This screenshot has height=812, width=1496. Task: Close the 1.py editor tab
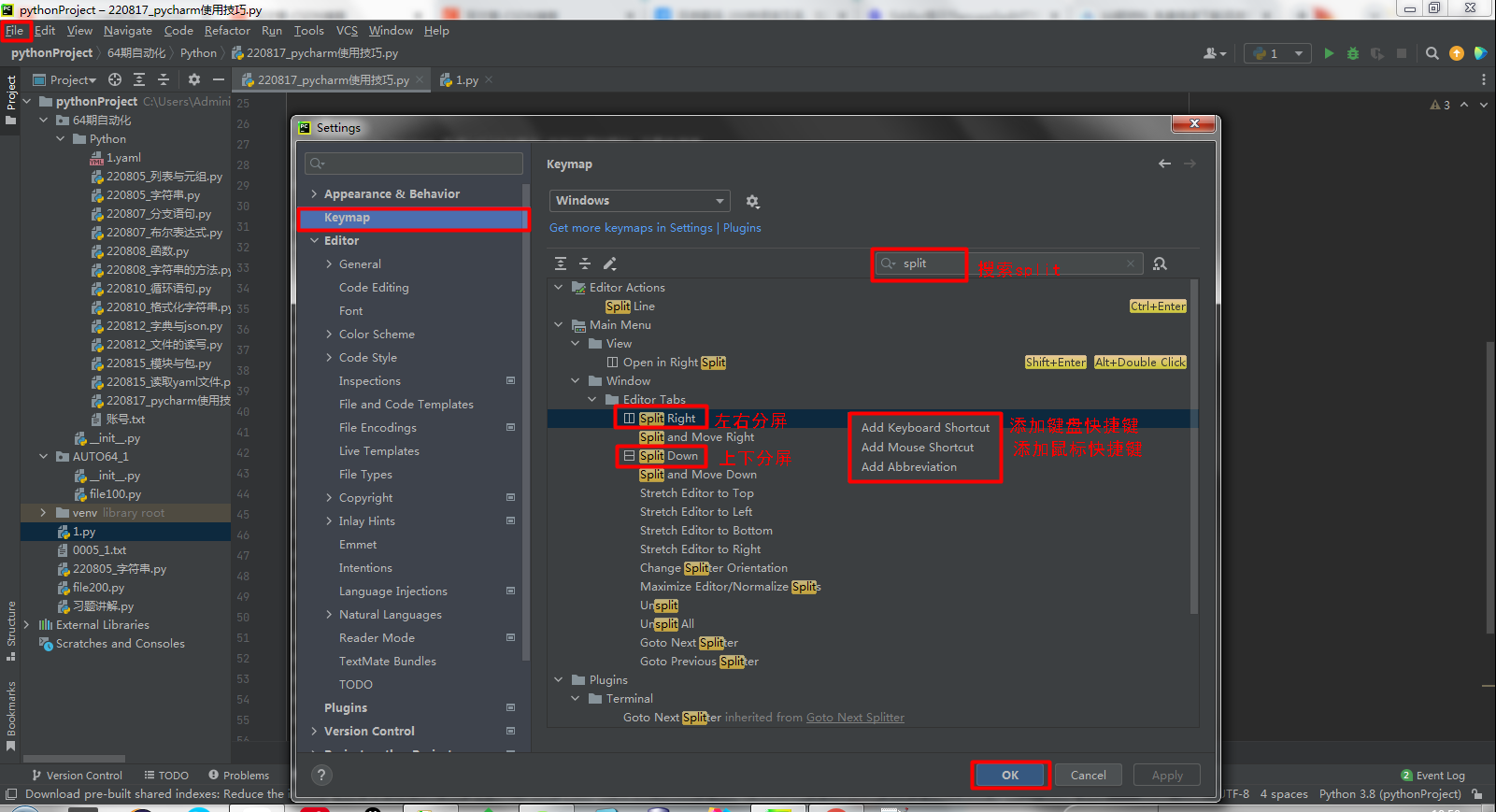489,79
